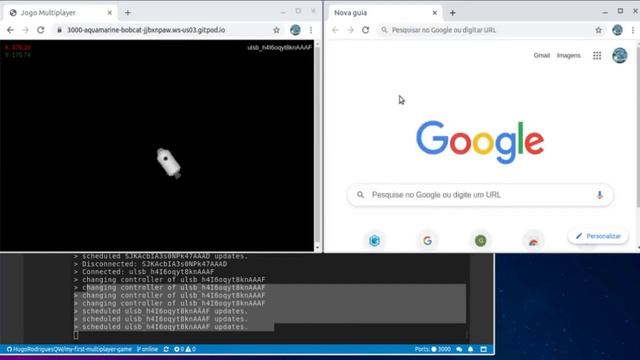Go back in Nova guia window
This screenshot has width=640, height=360.
point(335,30)
